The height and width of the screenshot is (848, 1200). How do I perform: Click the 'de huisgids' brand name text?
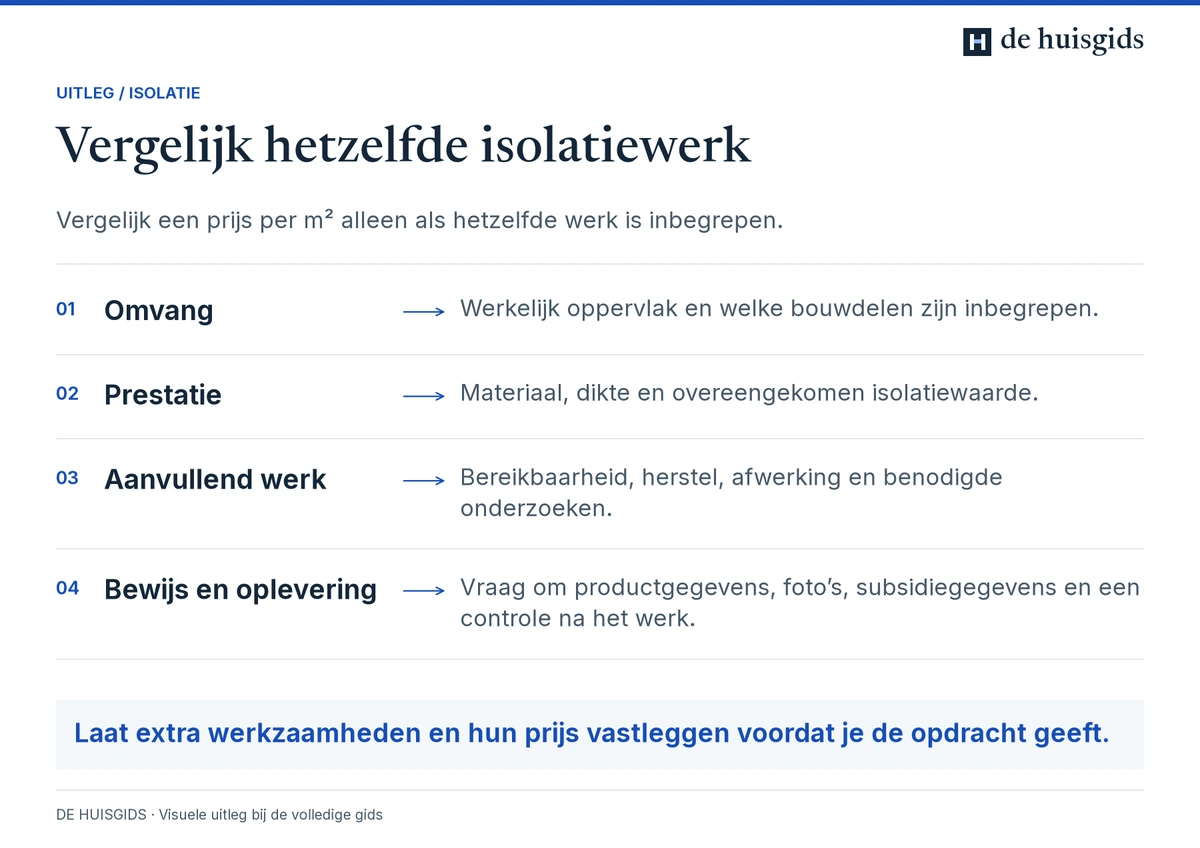tap(1072, 41)
